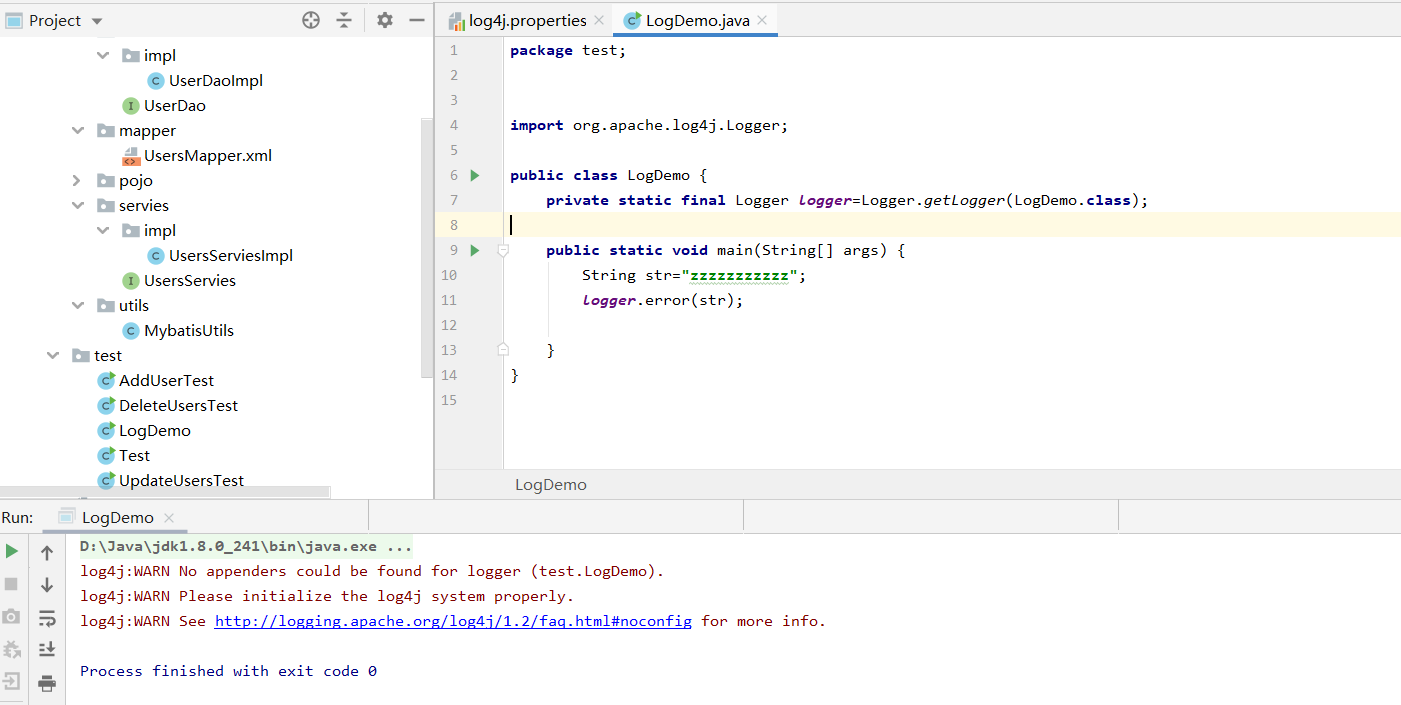Click the print icon in Run console
The height and width of the screenshot is (705, 1401).
click(47, 684)
